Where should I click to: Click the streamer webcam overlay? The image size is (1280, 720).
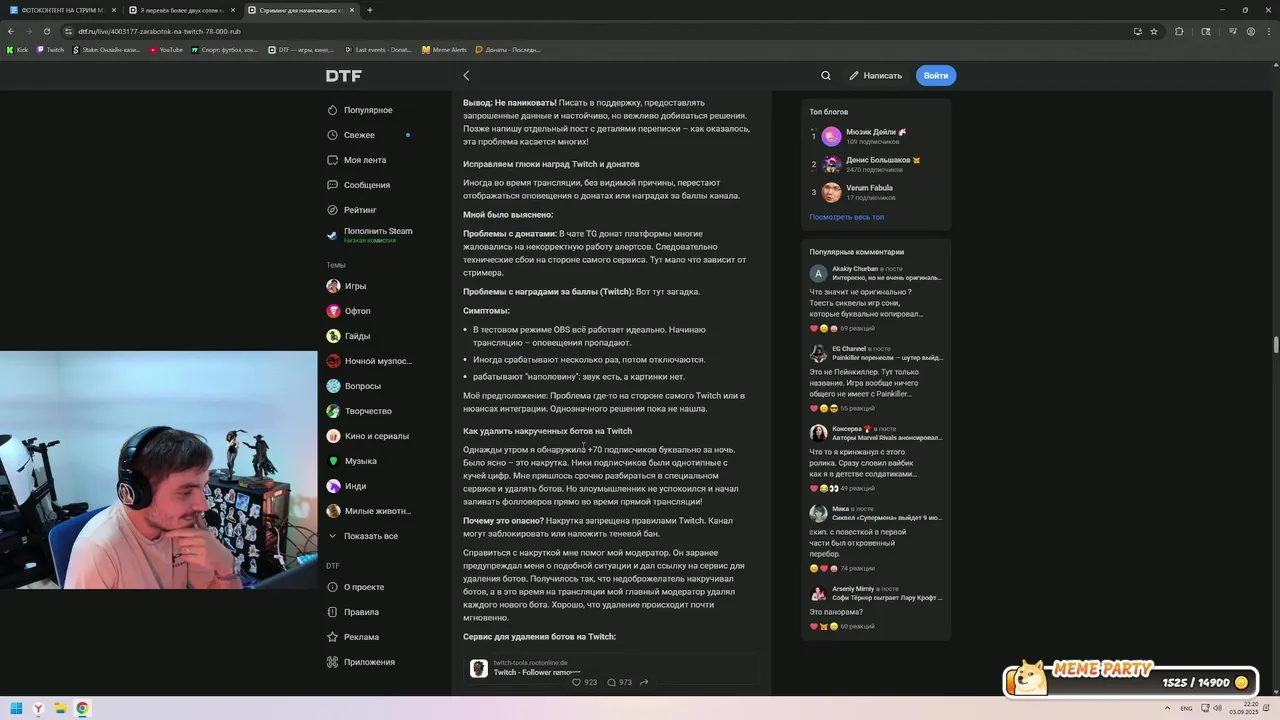click(x=159, y=470)
